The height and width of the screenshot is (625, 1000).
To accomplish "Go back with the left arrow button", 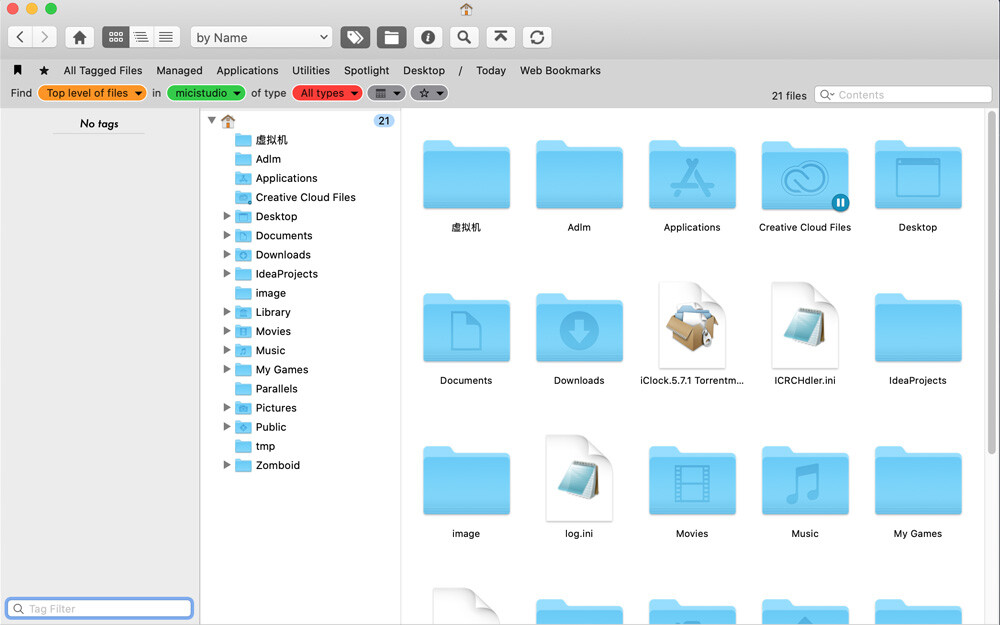I will click(x=20, y=37).
